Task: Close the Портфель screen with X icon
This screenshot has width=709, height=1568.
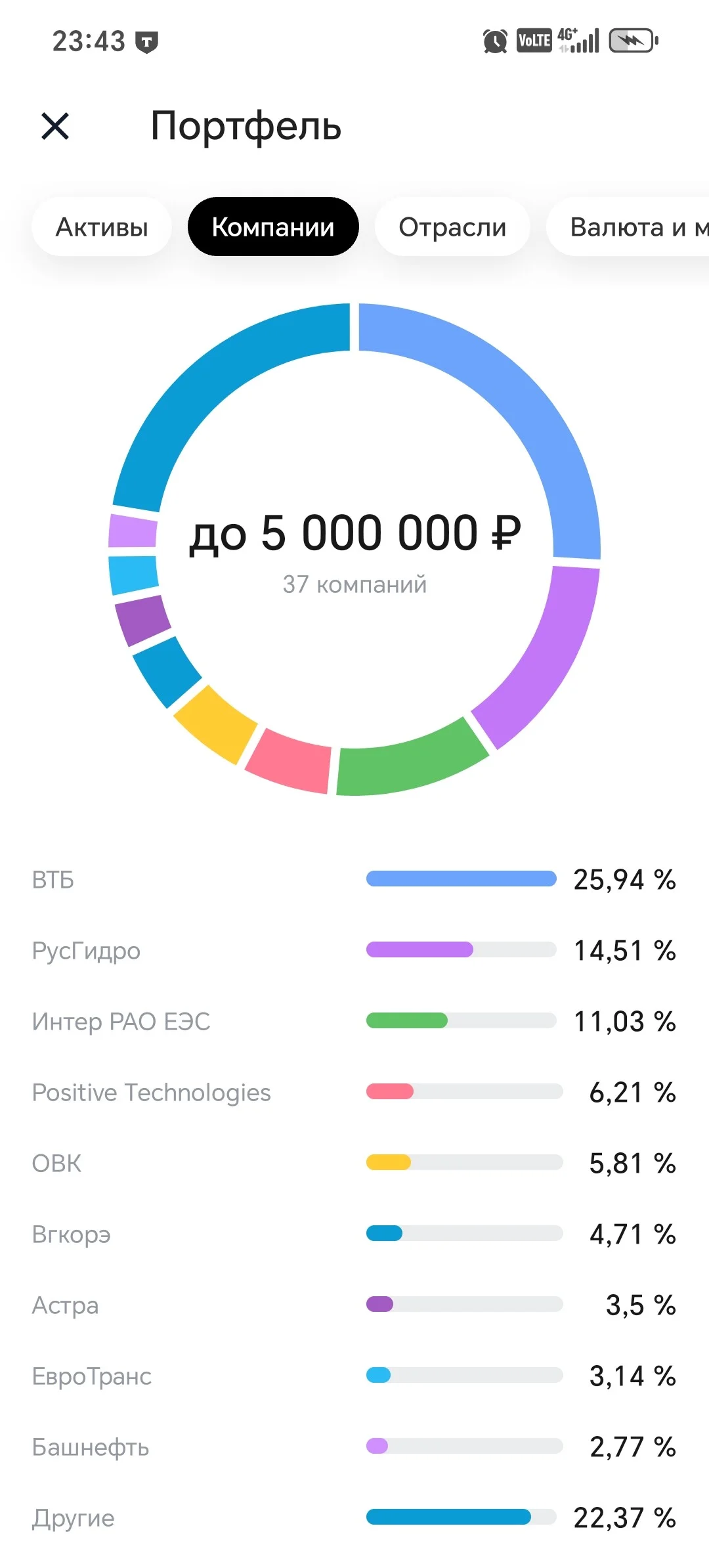Action: click(x=55, y=125)
